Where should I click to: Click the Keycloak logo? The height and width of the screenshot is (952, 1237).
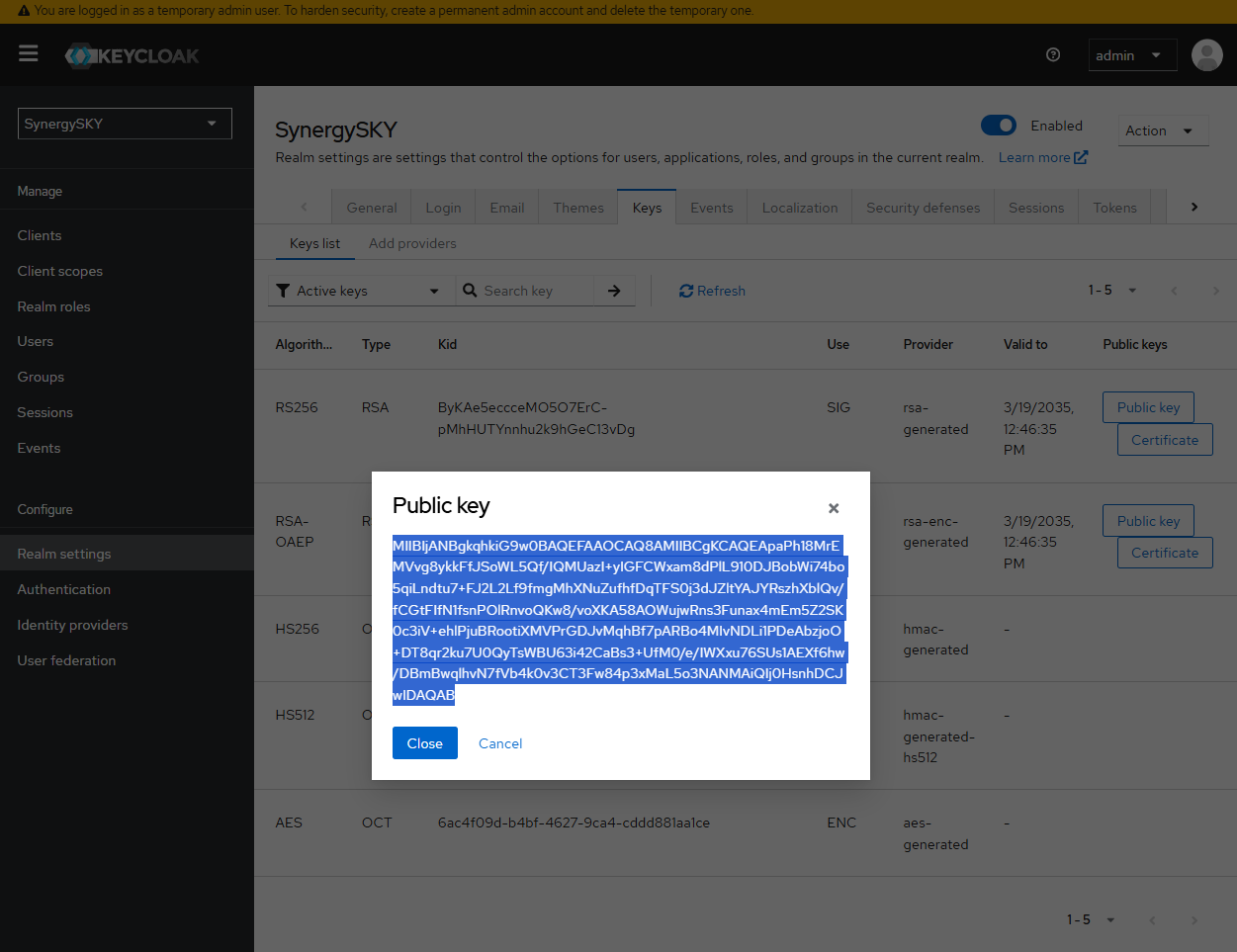[132, 55]
